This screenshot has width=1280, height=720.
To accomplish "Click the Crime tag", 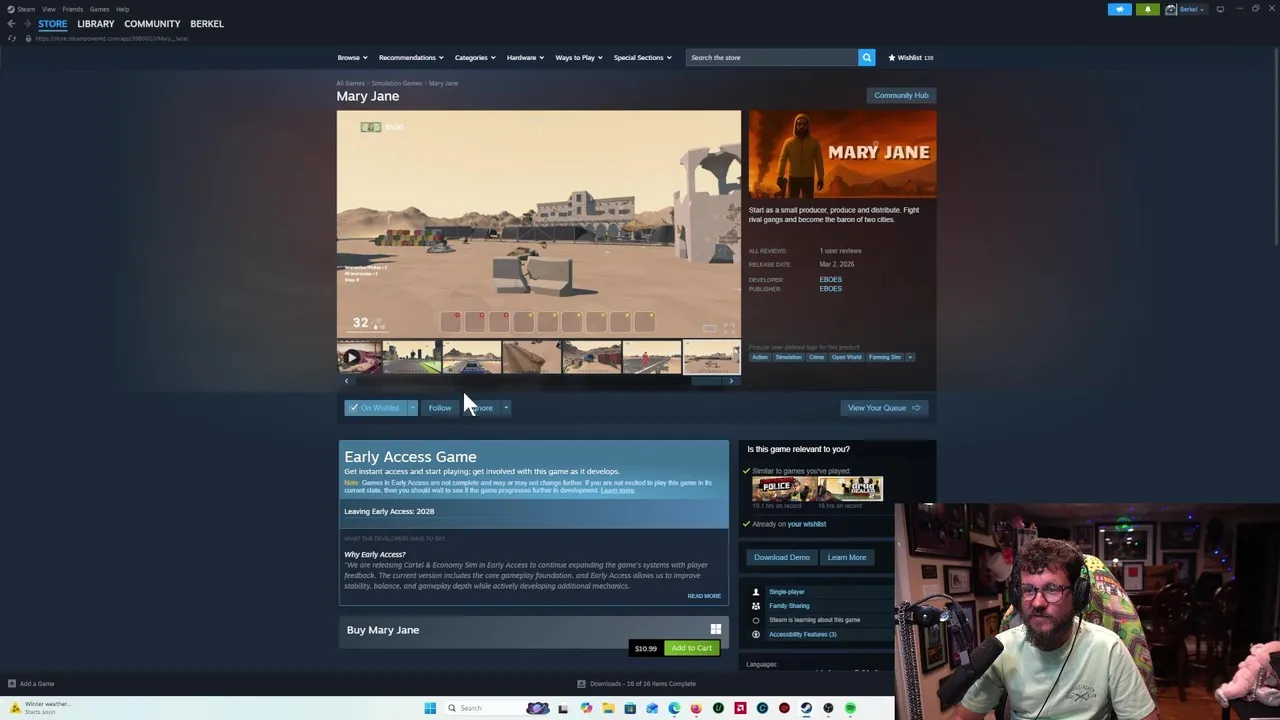I will click(x=817, y=357).
